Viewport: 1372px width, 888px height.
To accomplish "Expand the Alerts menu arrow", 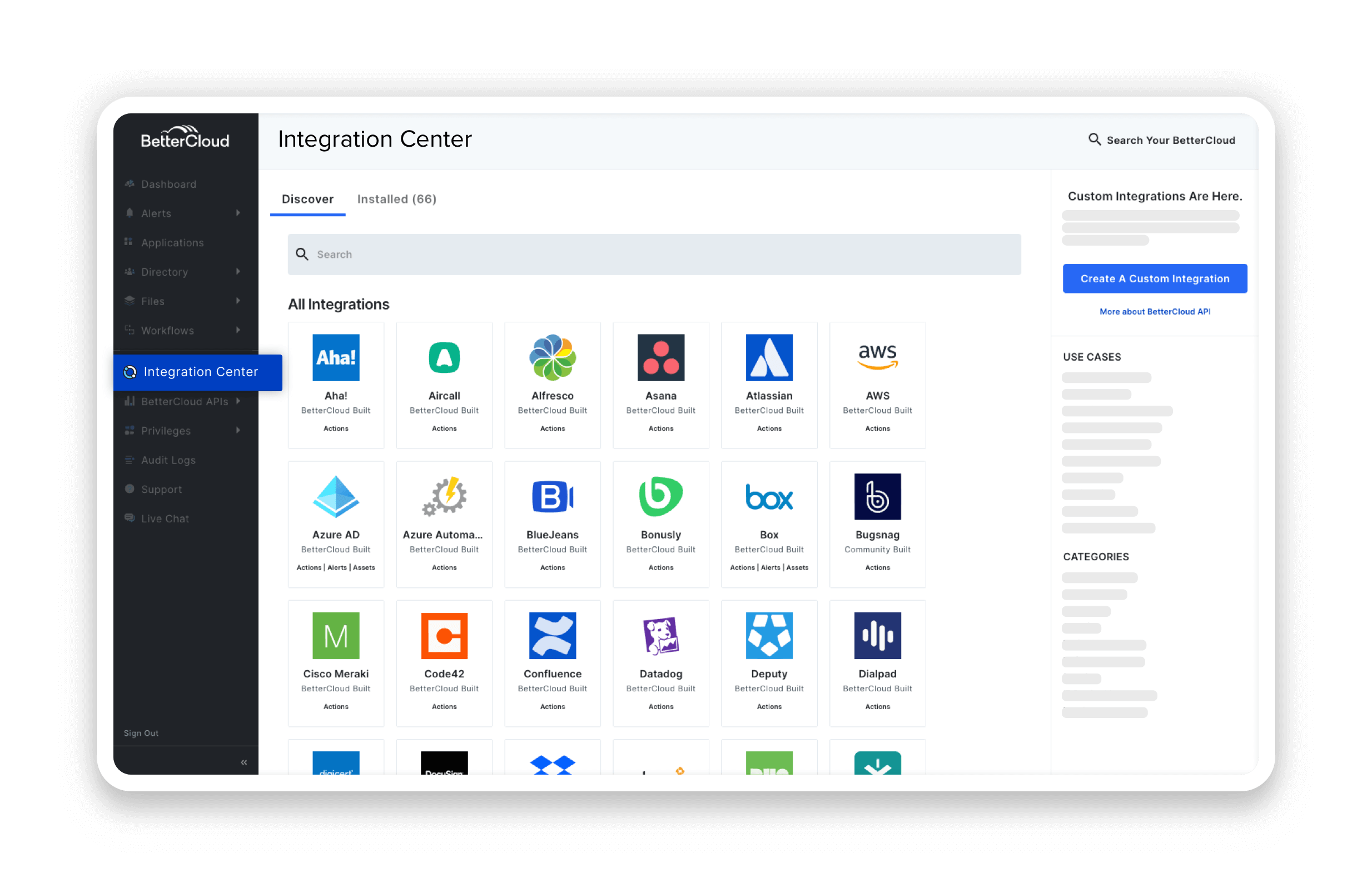I will point(238,213).
